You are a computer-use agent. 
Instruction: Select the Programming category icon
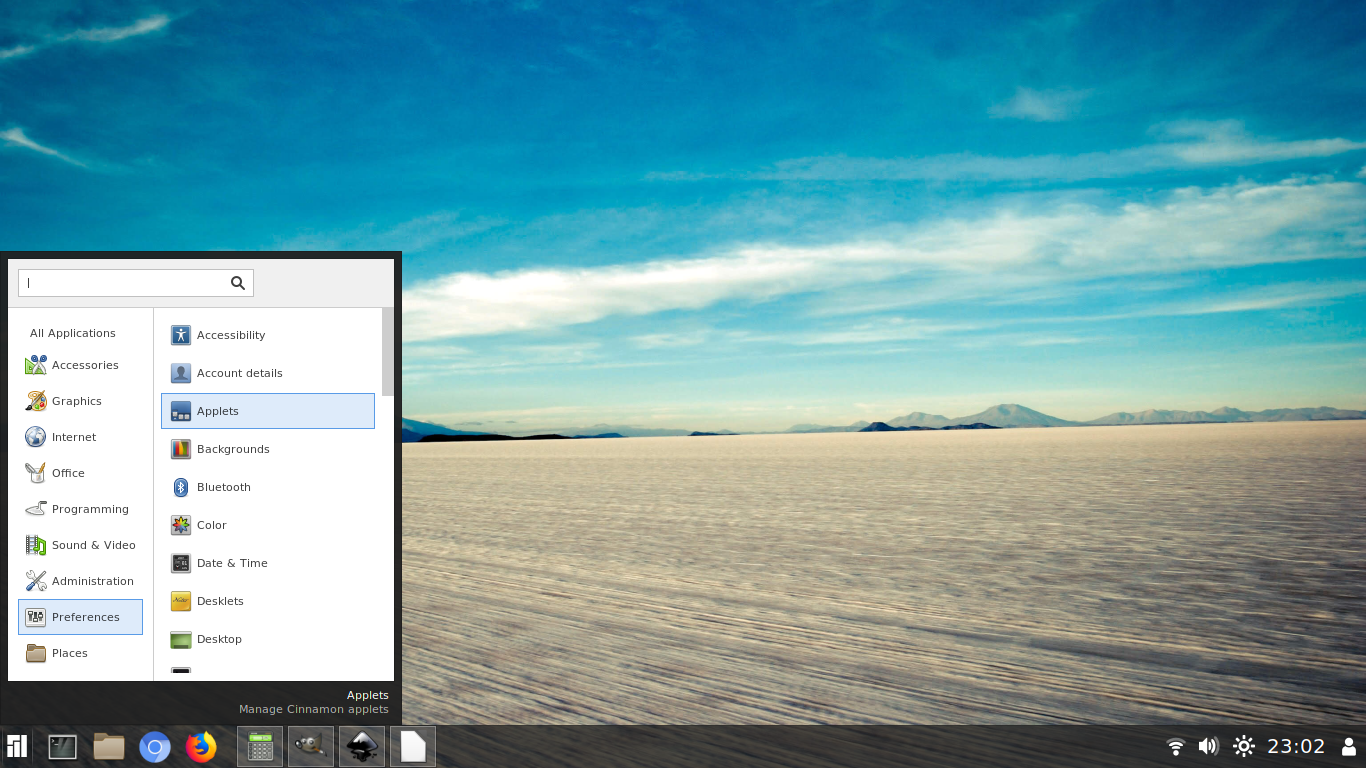36,509
